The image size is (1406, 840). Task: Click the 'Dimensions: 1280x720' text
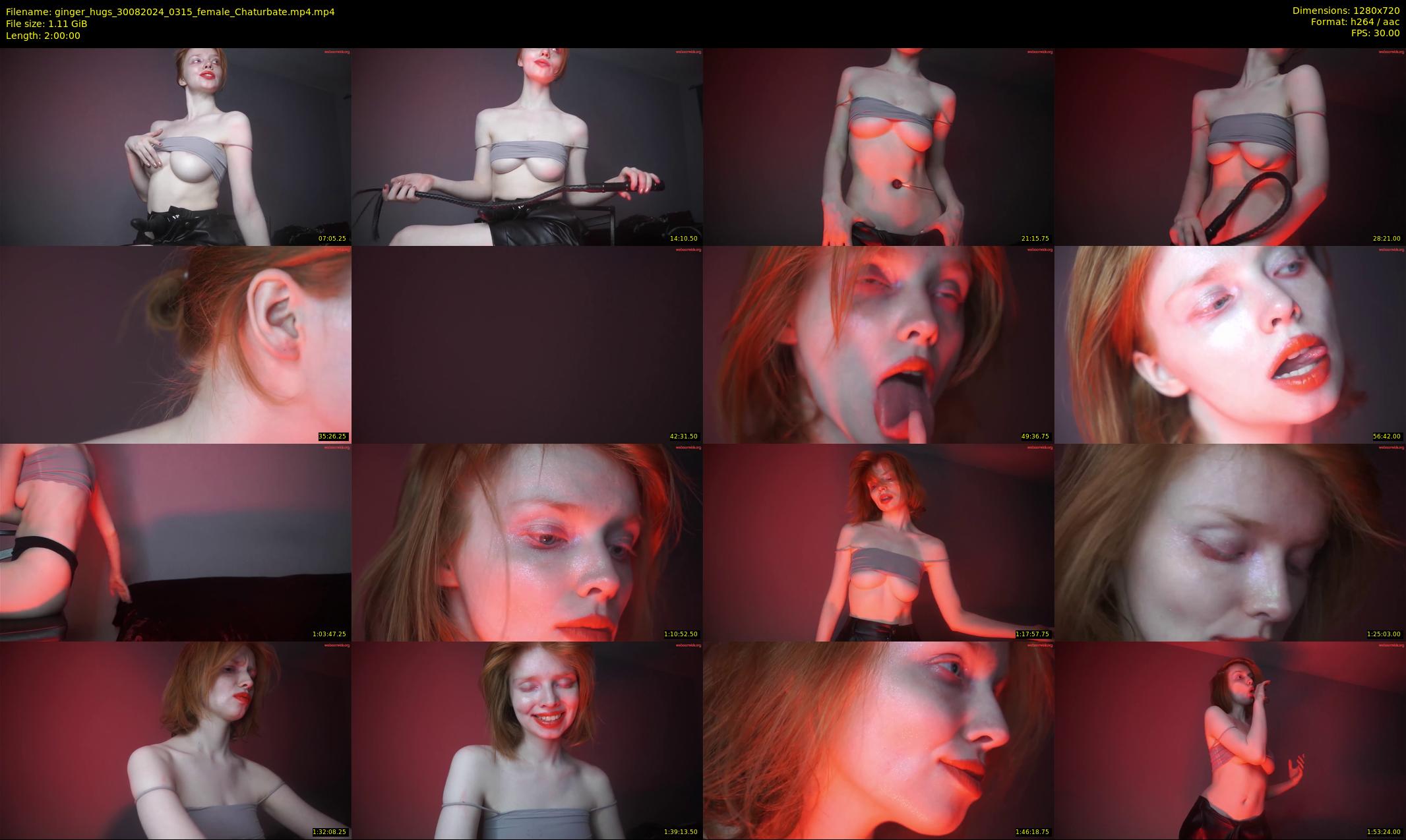coord(1346,11)
